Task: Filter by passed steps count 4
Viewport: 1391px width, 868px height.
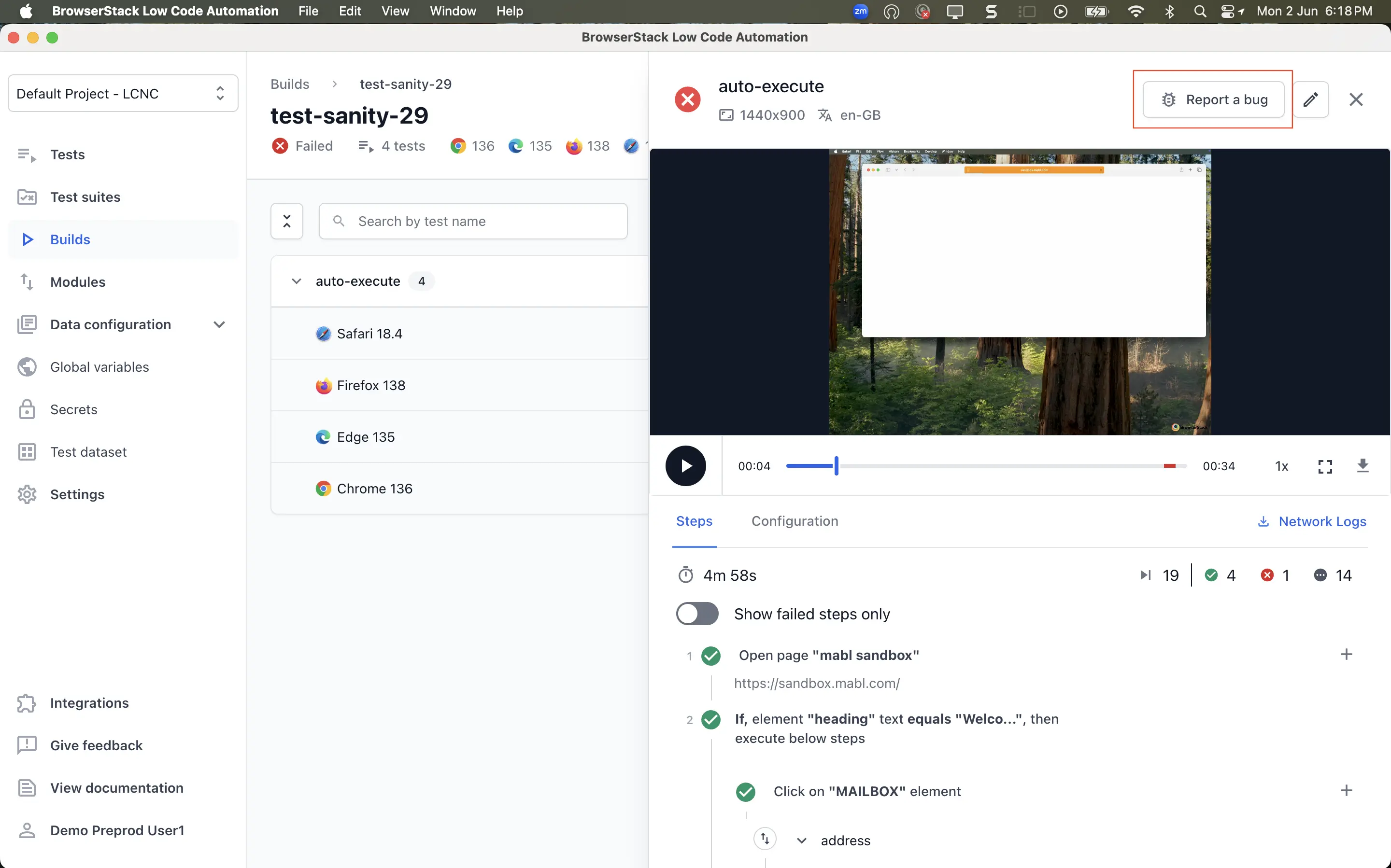Action: tap(1220, 575)
